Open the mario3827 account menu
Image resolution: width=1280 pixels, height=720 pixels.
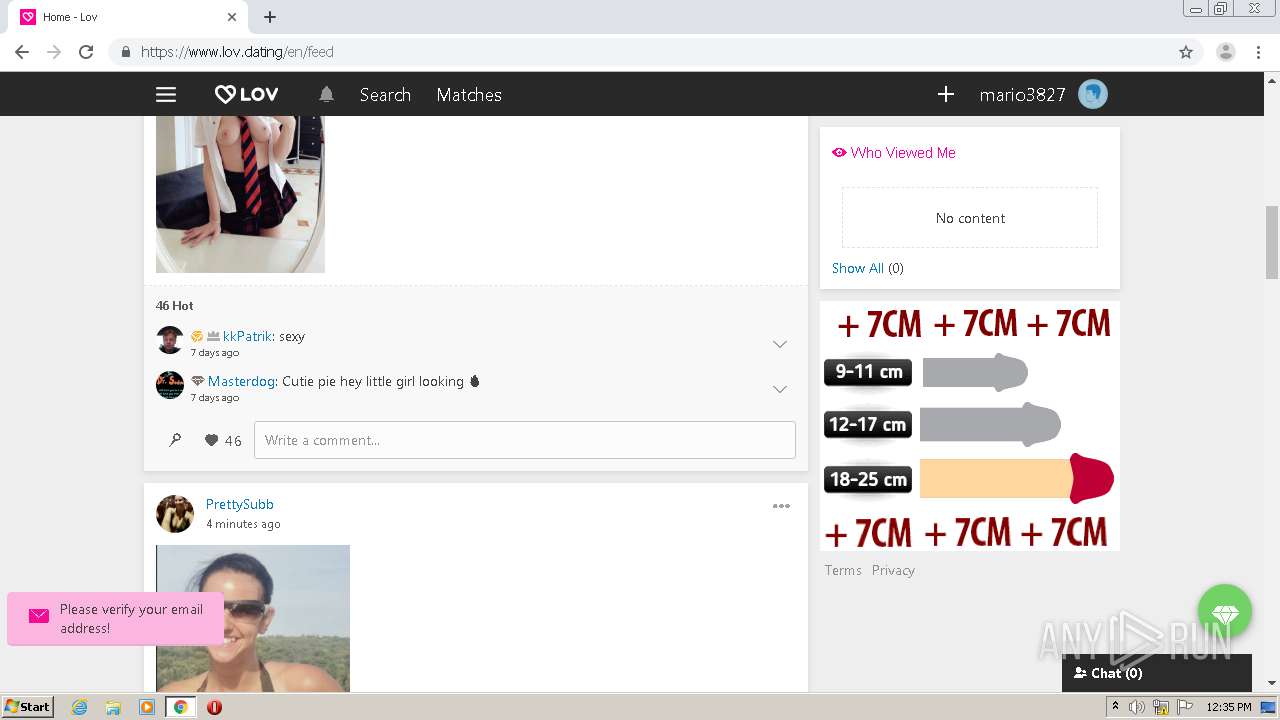pos(1022,95)
